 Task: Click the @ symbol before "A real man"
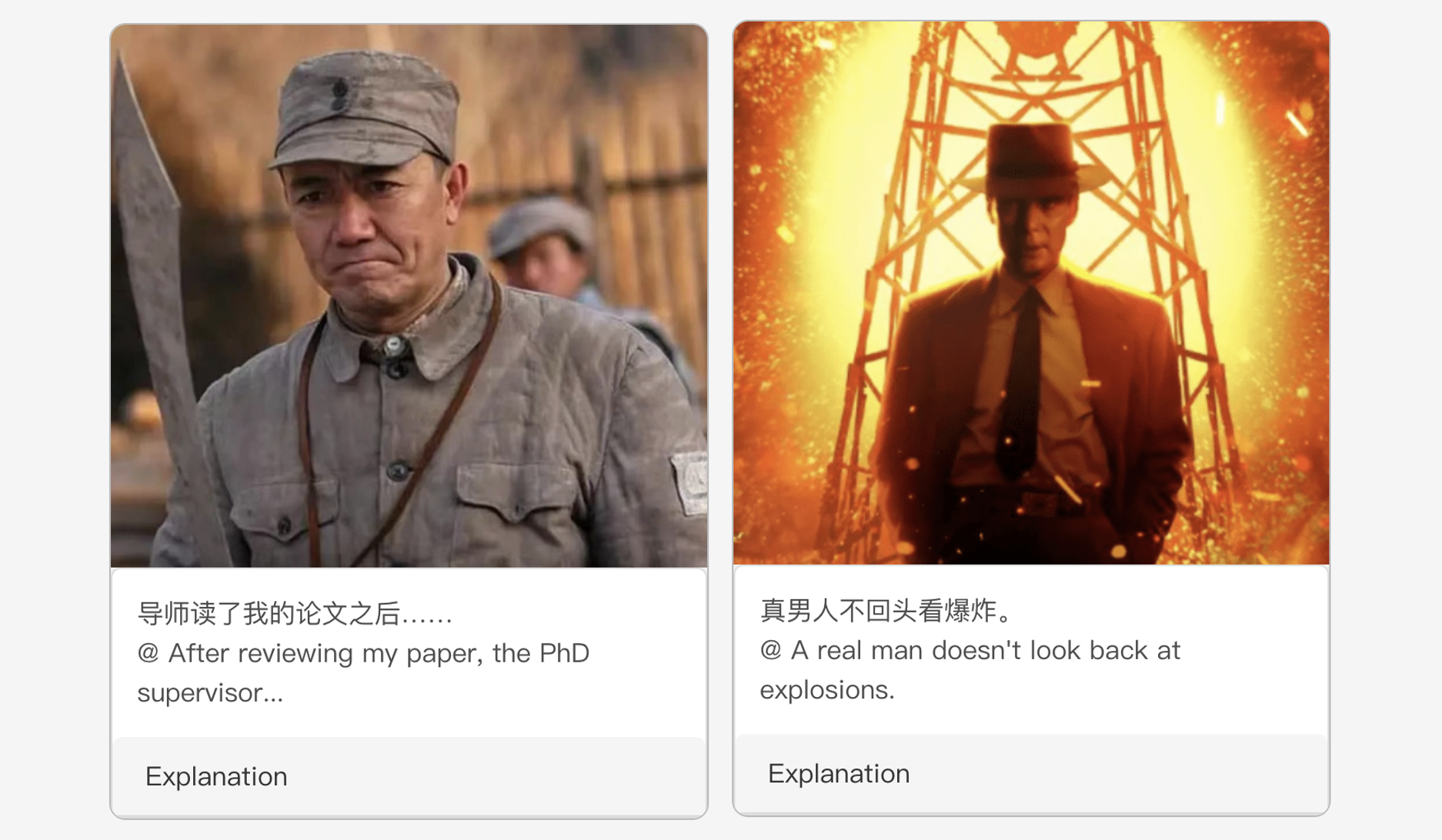[770, 650]
